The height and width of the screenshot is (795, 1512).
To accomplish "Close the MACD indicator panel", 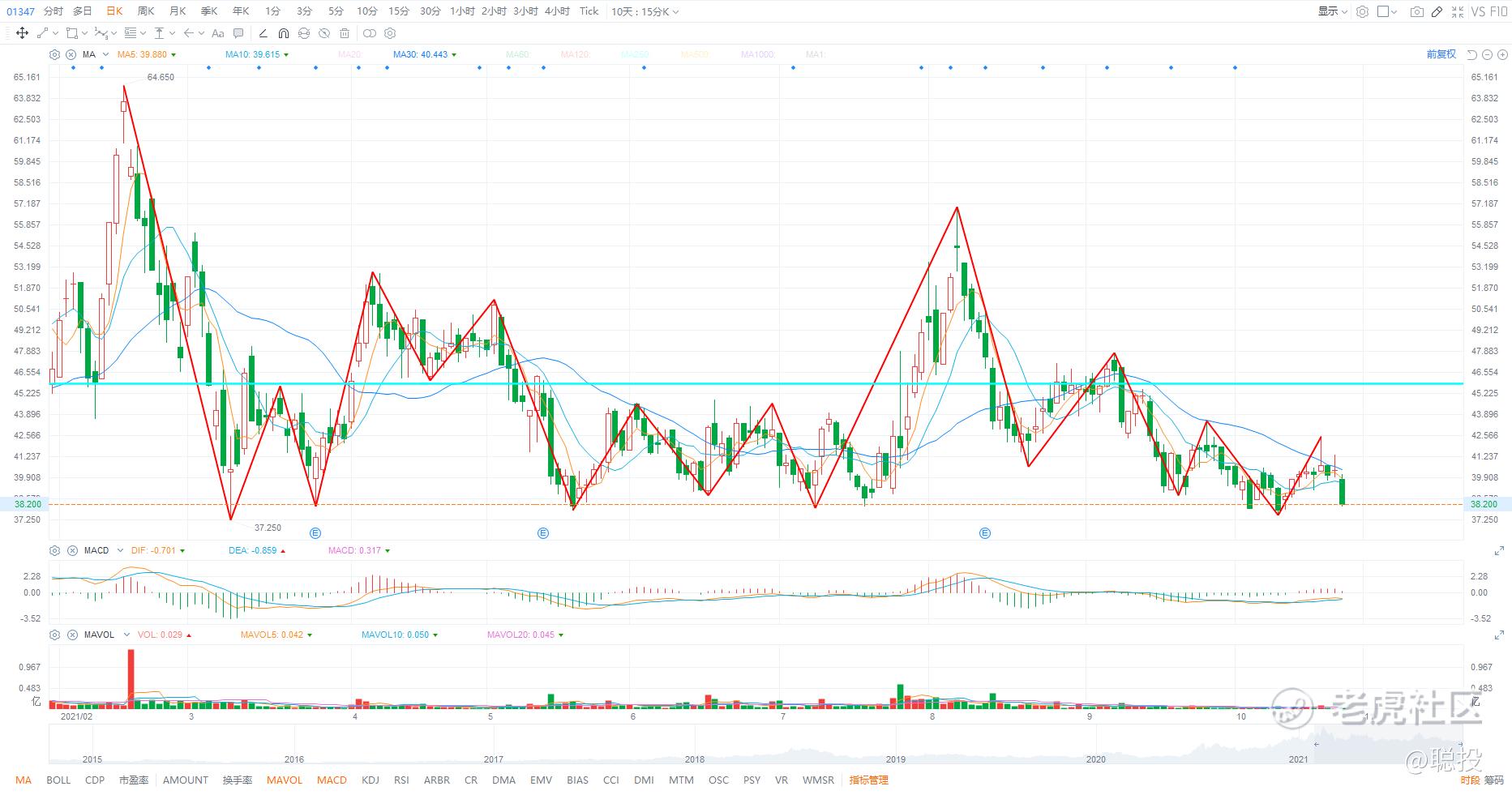I will [x=72, y=550].
